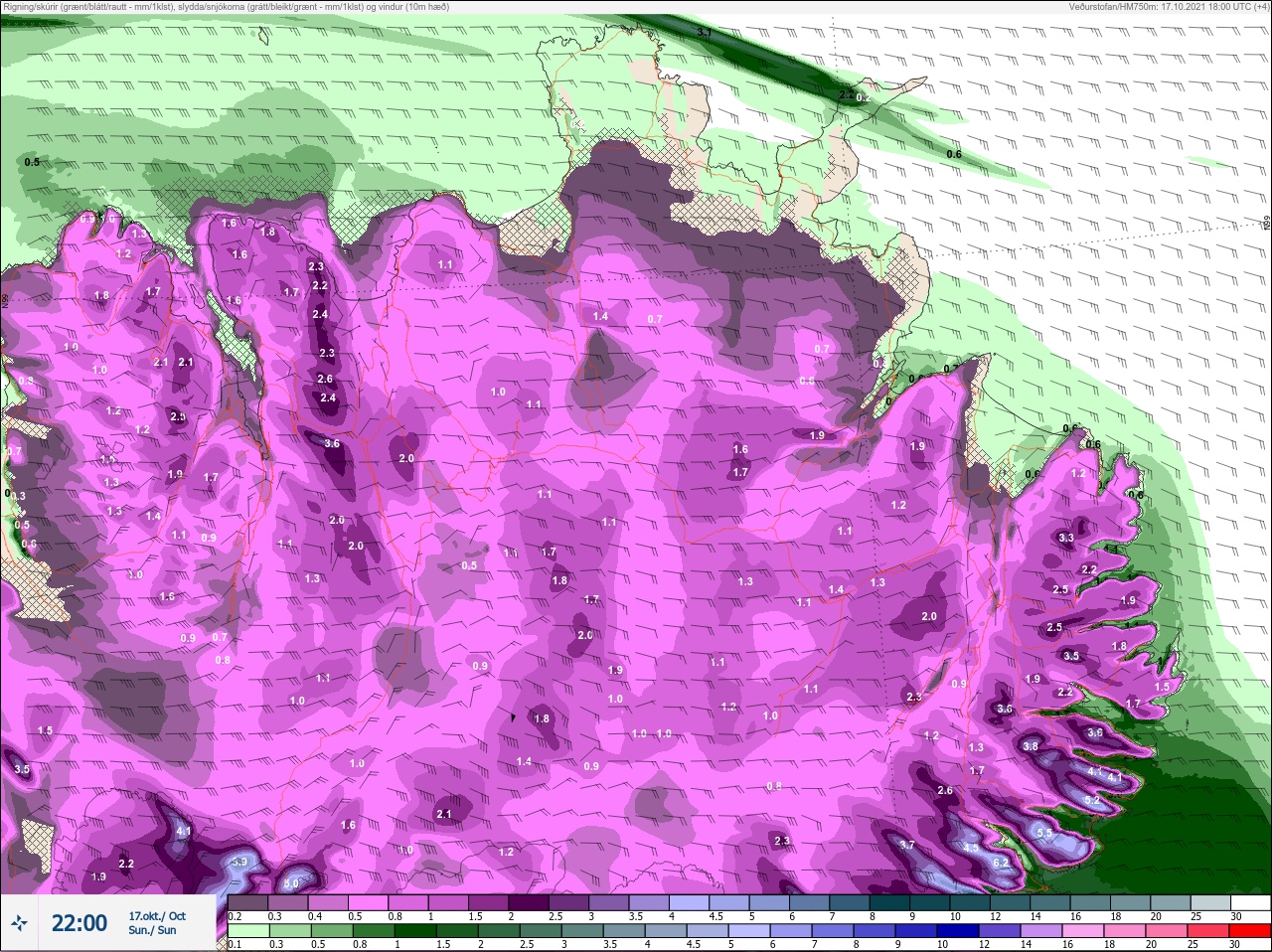This screenshot has width=1272, height=952.
Task: Select the darkest purple swatch between 2 and 2.5, upper legend
Action: click(x=530, y=903)
